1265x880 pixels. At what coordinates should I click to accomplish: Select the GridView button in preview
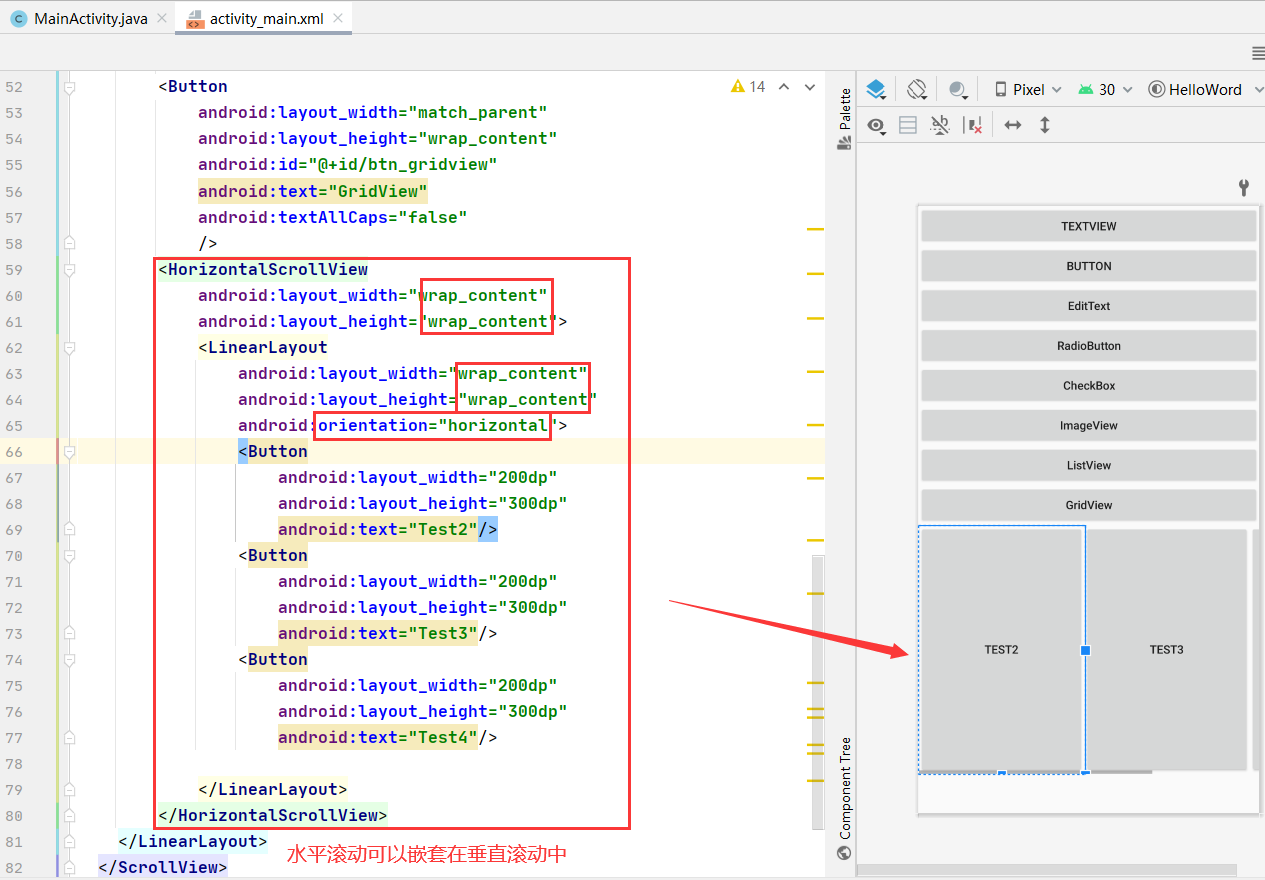pyautogui.click(x=1088, y=505)
